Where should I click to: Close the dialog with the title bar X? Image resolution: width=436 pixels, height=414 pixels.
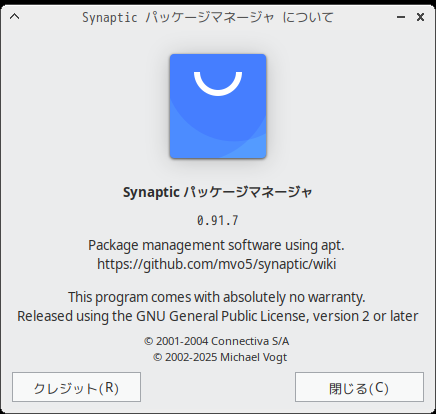(x=420, y=17)
